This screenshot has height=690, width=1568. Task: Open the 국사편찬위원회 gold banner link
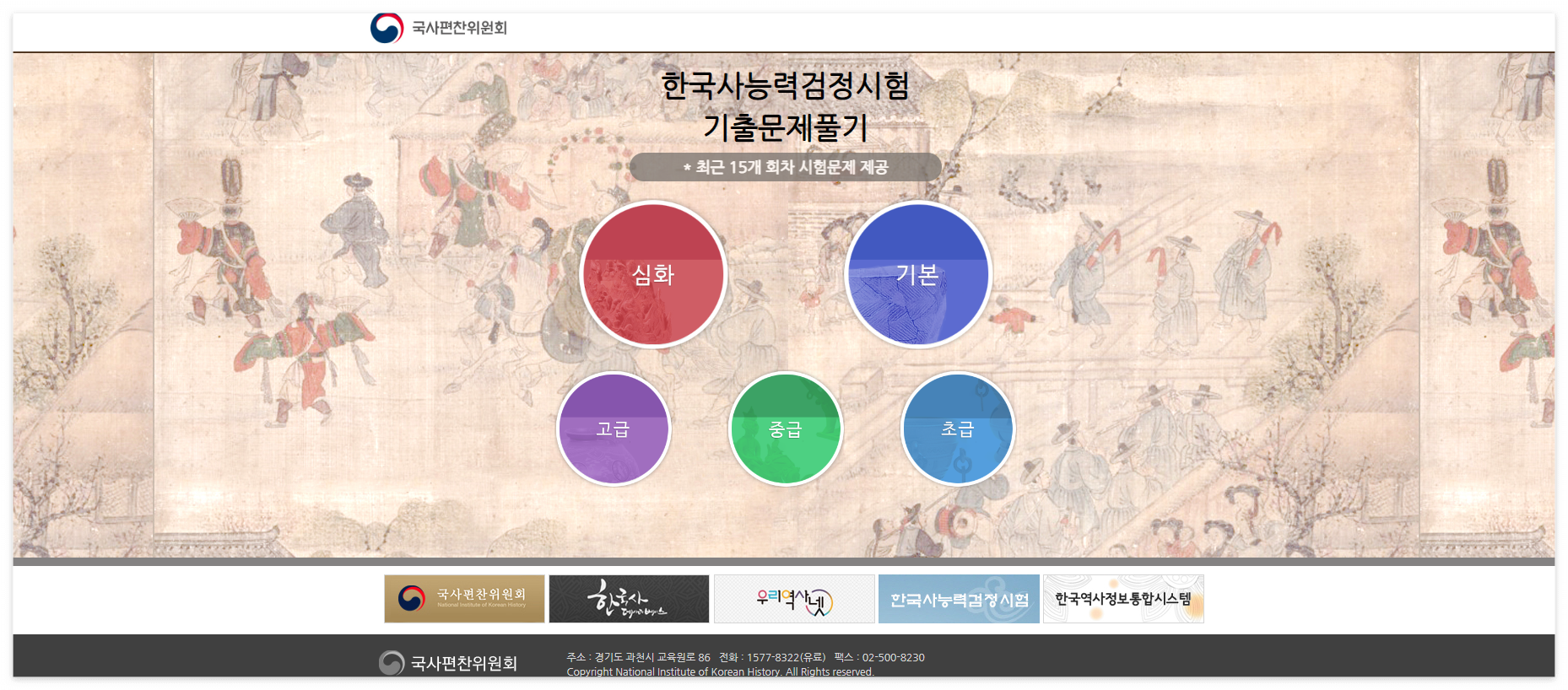pyautogui.click(x=464, y=599)
